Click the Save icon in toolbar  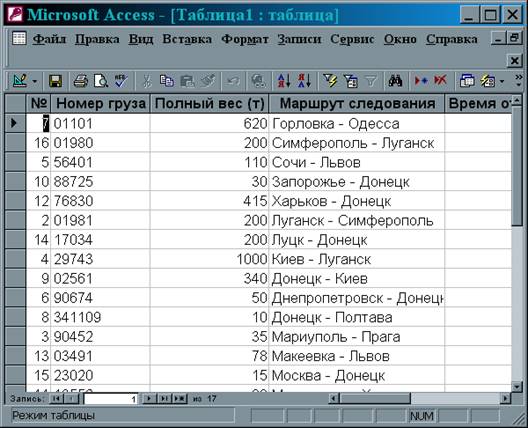click(55, 81)
